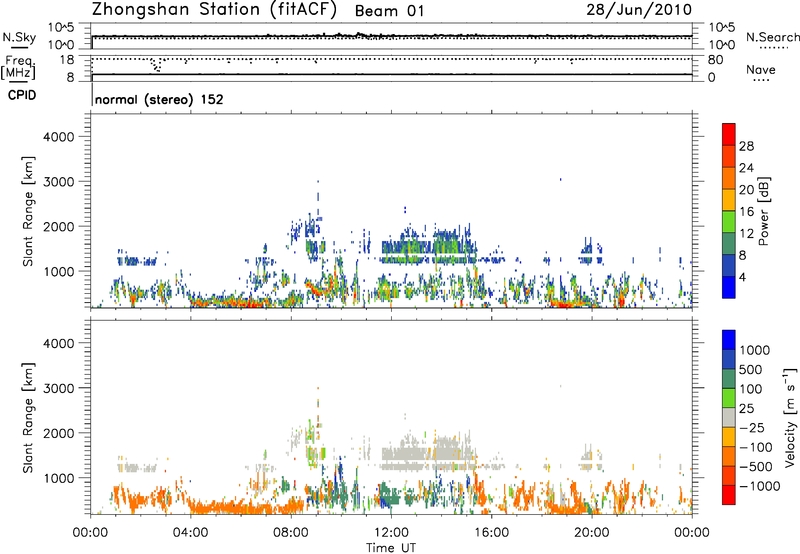This screenshot has height=554, width=800.
Task: Click the 'Time UT' axis label
Action: pos(391,547)
